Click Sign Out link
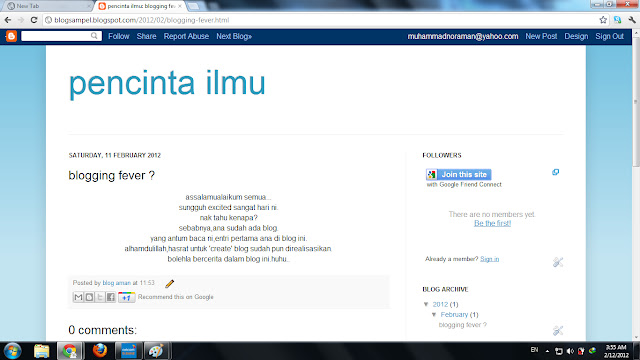Viewport: 640px width, 360px height. pos(609,36)
